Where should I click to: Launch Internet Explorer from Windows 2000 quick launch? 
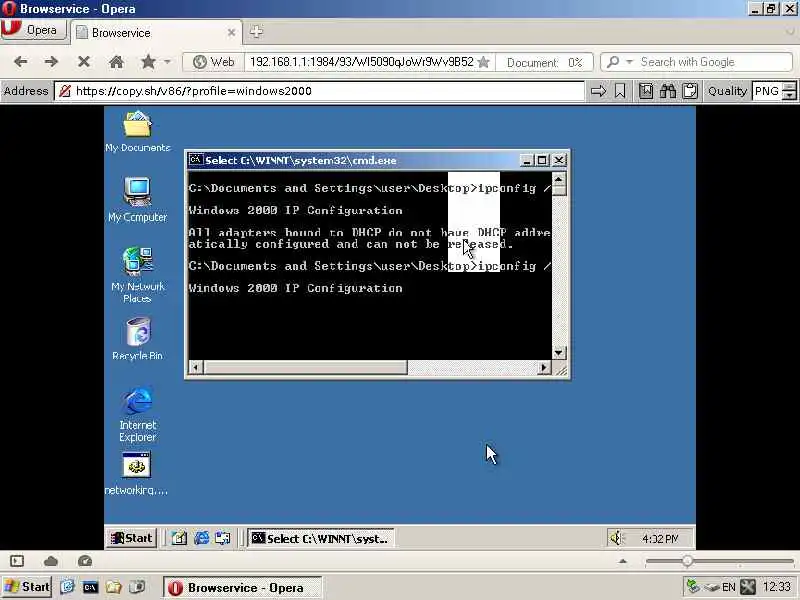[x=201, y=538]
